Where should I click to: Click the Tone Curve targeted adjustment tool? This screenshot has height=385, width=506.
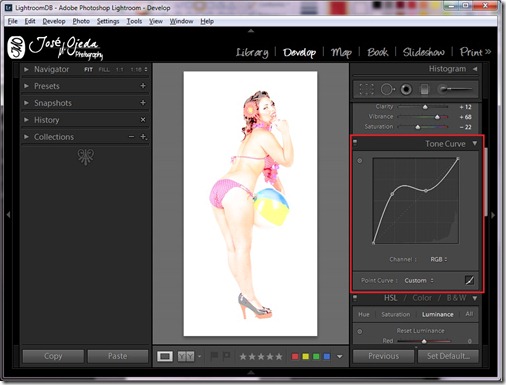(x=360, y=161)
